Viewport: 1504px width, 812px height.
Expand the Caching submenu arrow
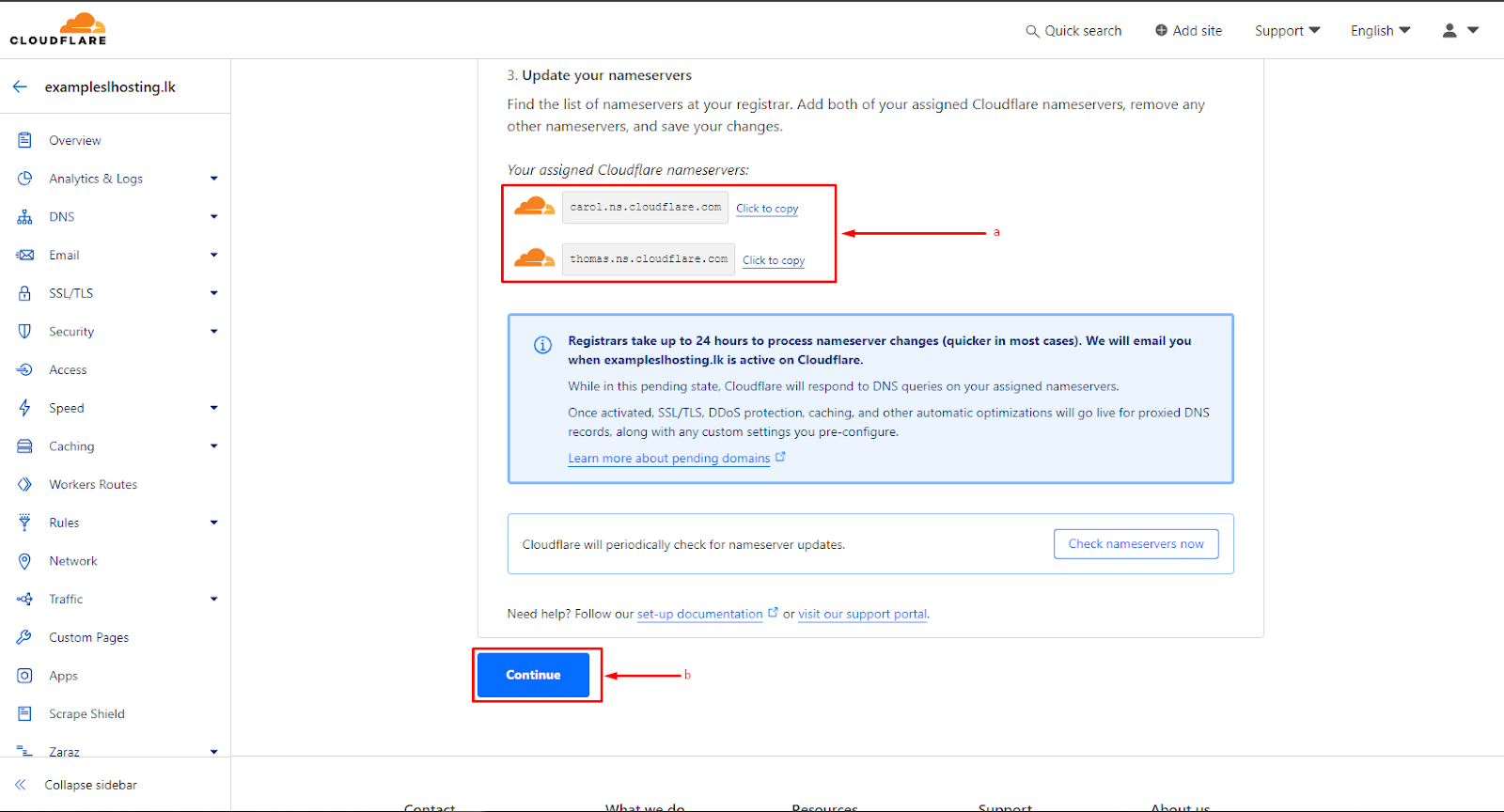(x=214, y=446)
